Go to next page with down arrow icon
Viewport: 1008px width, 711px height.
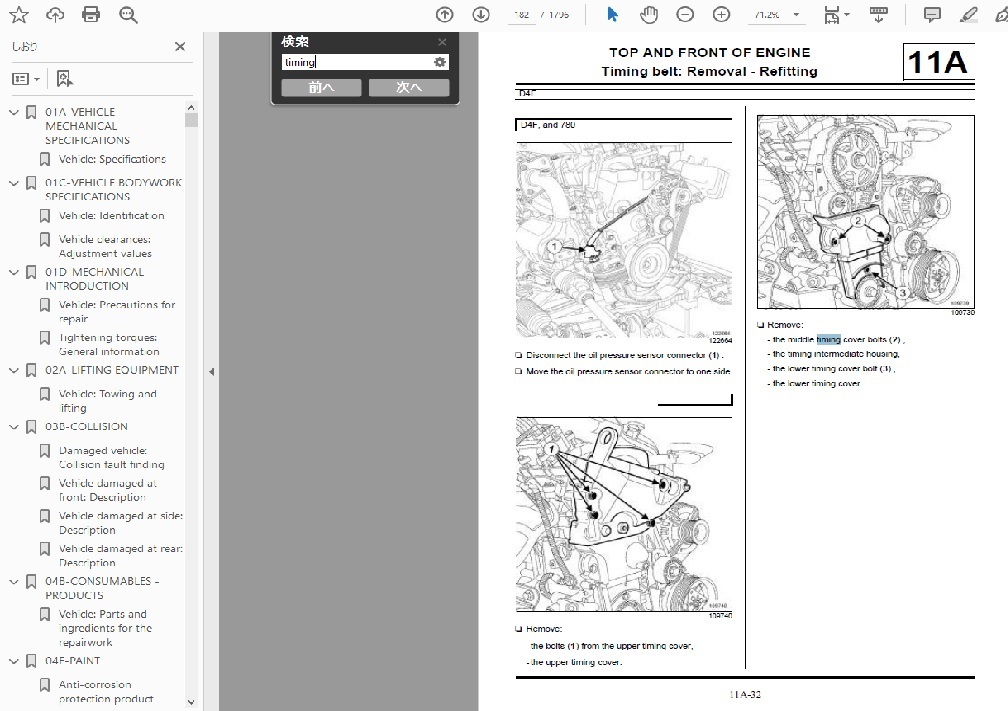[481, 14]
